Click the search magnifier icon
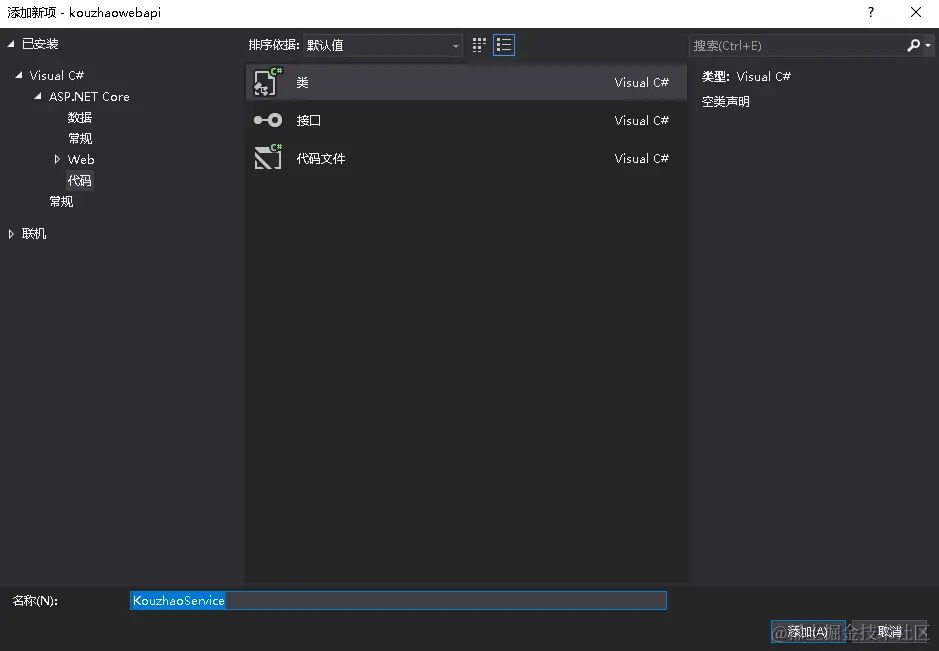The image size is (939, 651). point(913,45)
